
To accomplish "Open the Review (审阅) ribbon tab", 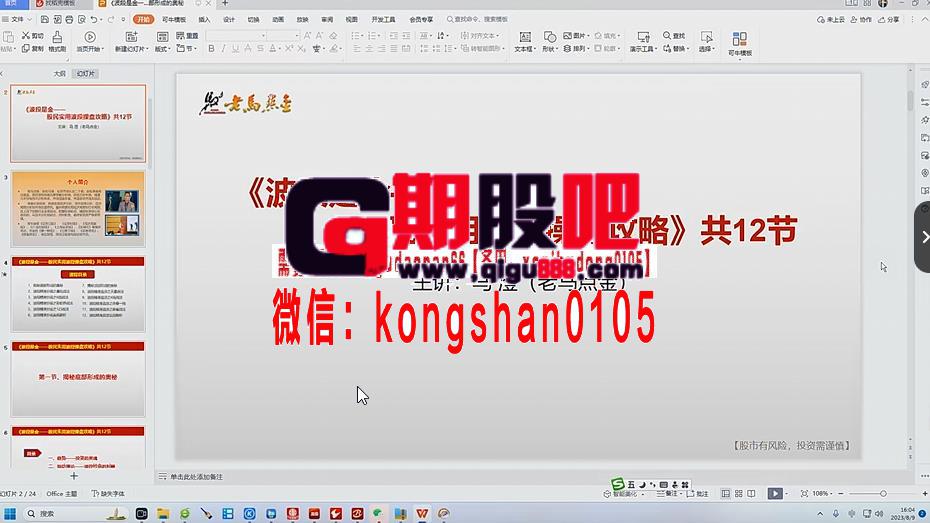I will (x=327, y=20).
